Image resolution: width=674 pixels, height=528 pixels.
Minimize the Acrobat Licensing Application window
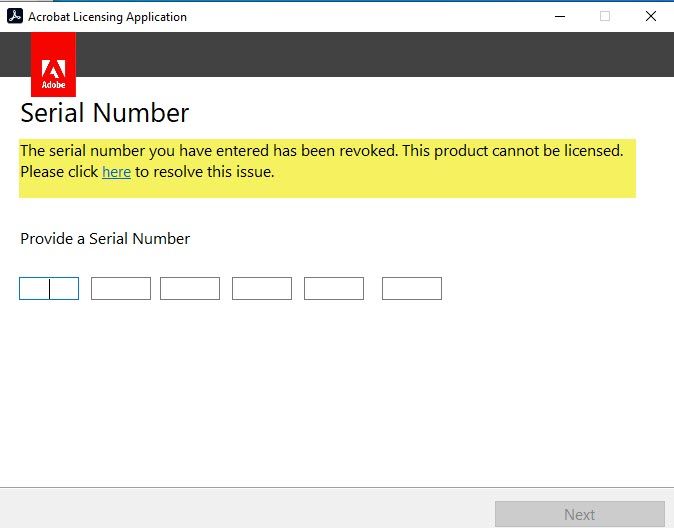(560, 16)
